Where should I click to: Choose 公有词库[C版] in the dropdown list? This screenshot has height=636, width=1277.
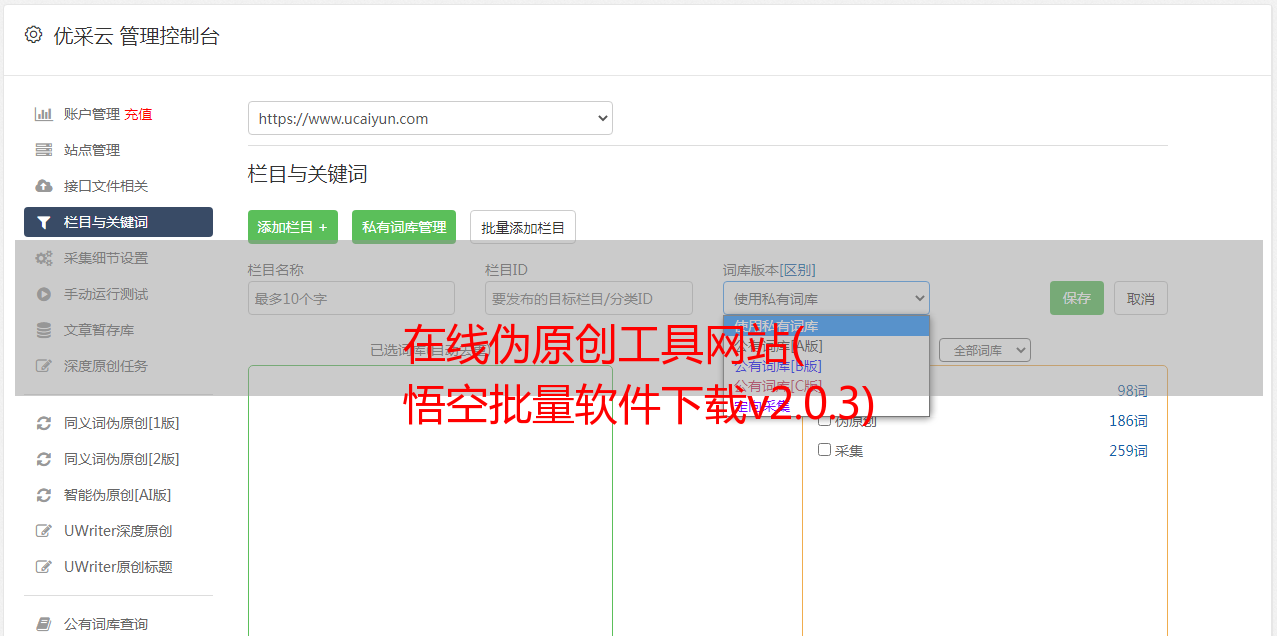826,386
